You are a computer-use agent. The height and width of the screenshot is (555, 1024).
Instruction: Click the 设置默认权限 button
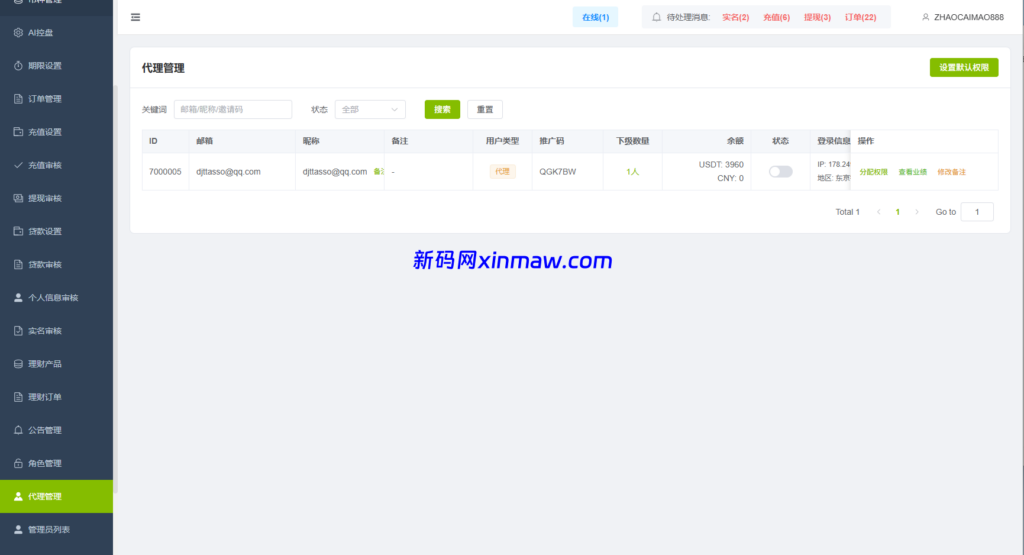coord(964,67)
